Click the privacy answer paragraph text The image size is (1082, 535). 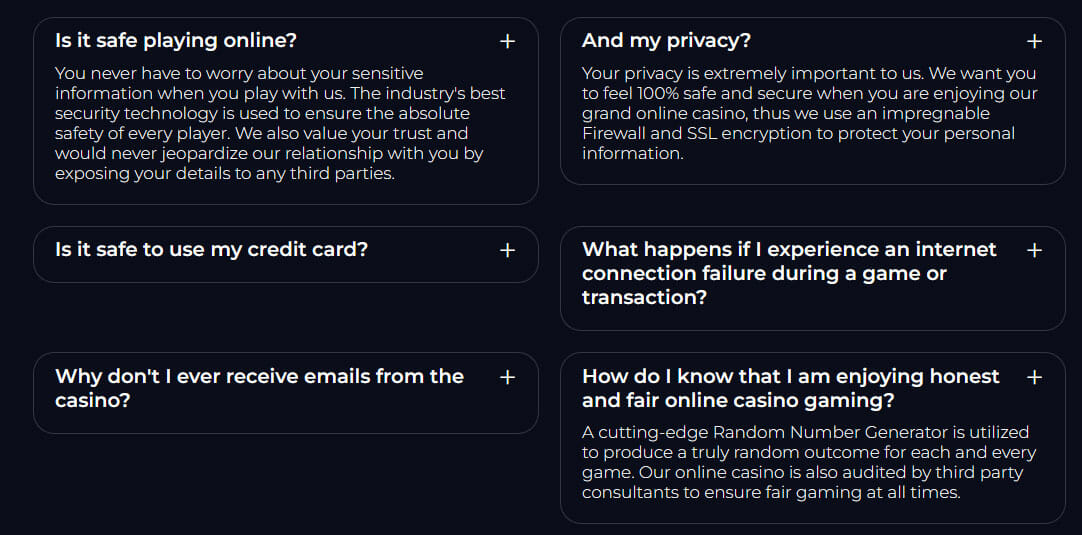coord(808,113)
